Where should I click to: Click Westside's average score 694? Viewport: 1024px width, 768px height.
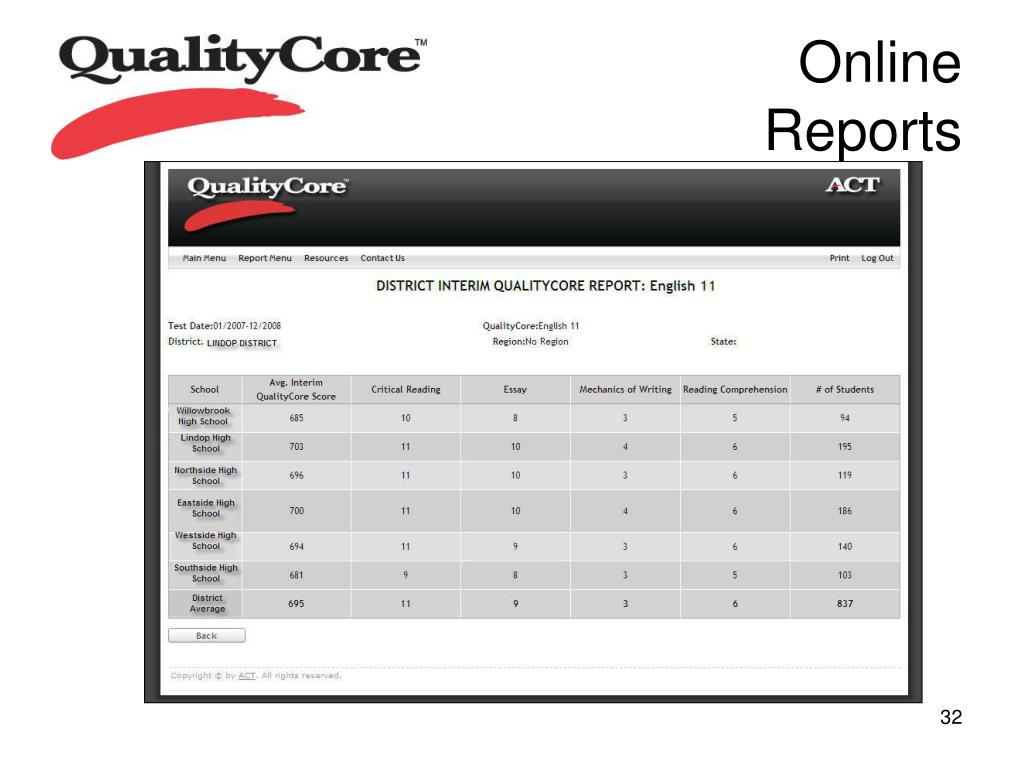click(296, 546)
